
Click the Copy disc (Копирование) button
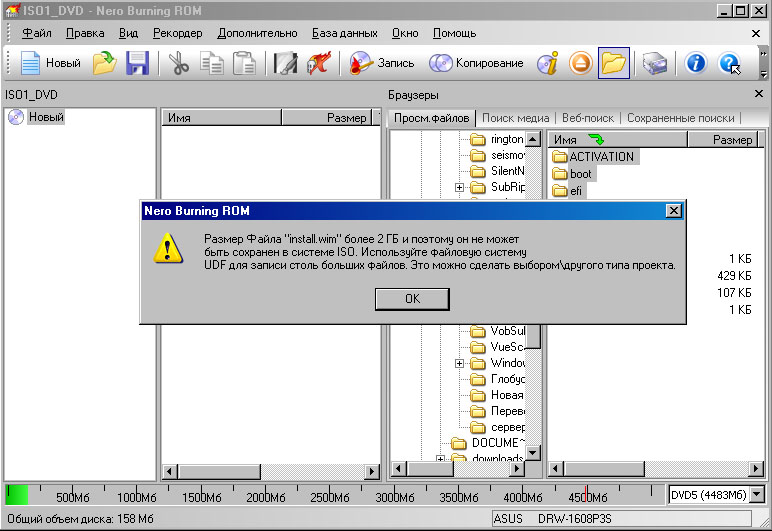[x=476, y=63]
